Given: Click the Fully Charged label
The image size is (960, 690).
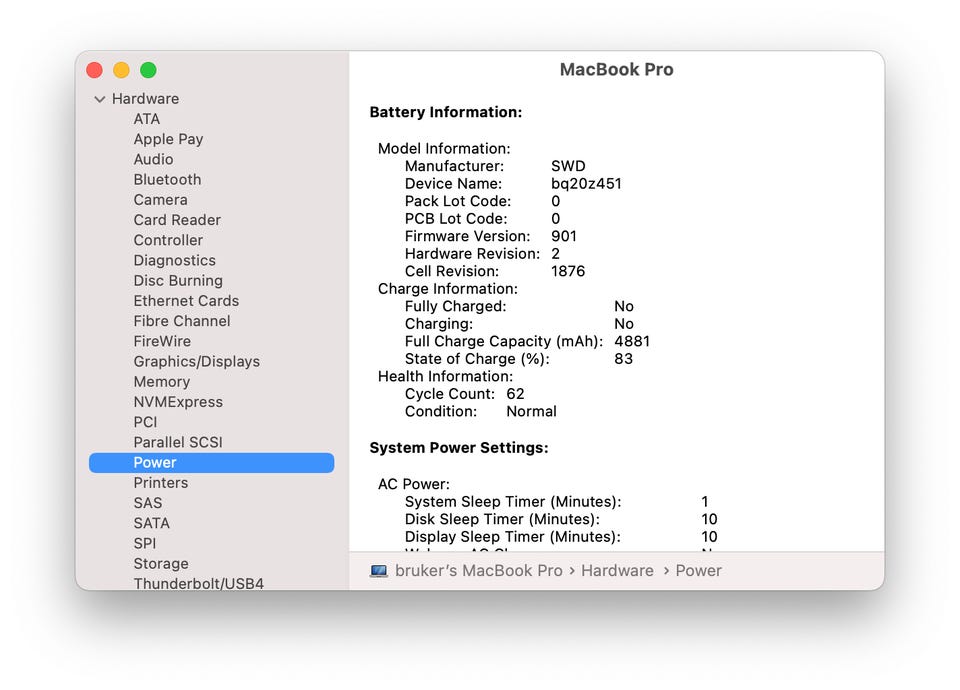Looking at the screenshot, I should [456, 307].
